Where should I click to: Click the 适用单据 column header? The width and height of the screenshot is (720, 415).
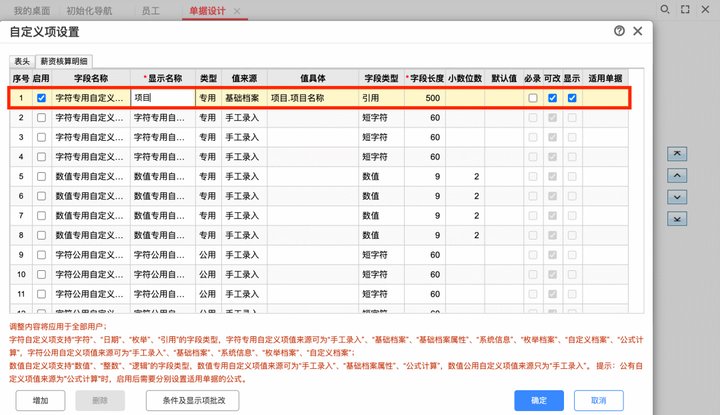(606, 79)
